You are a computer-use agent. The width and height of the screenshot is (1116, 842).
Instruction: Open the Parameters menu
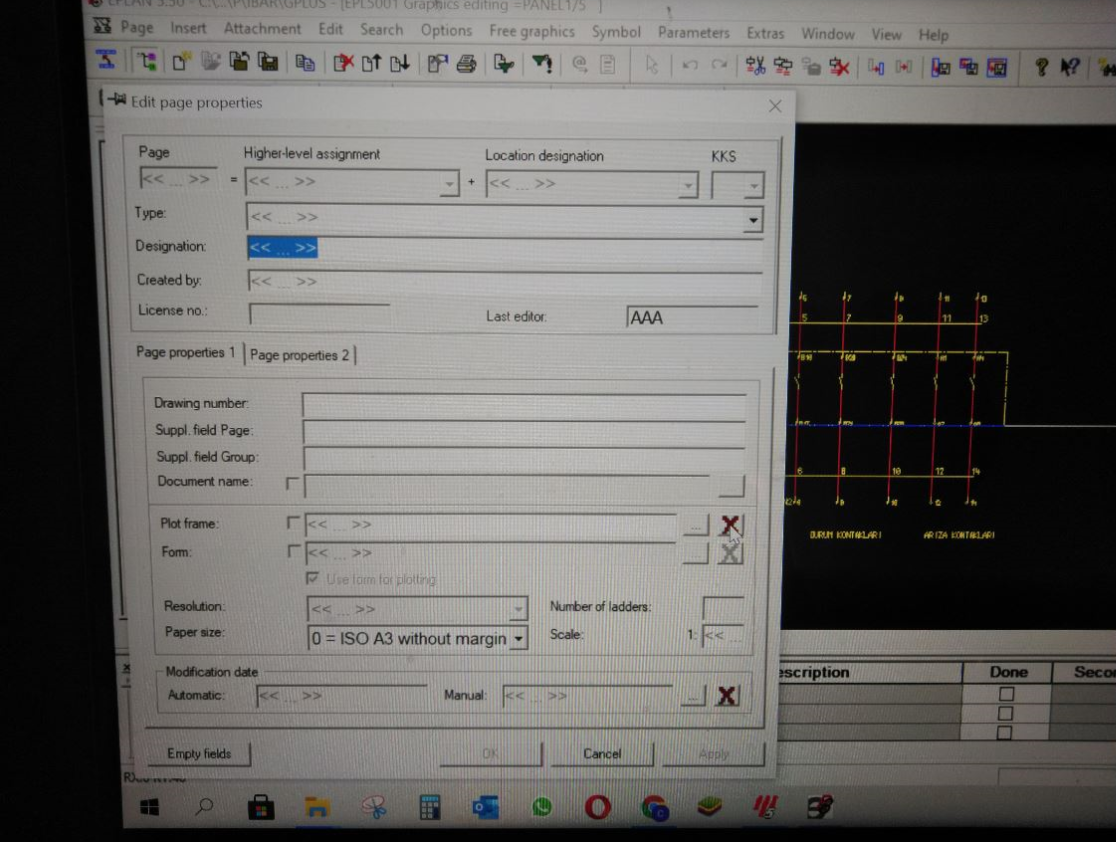click(x=694, y=33)
